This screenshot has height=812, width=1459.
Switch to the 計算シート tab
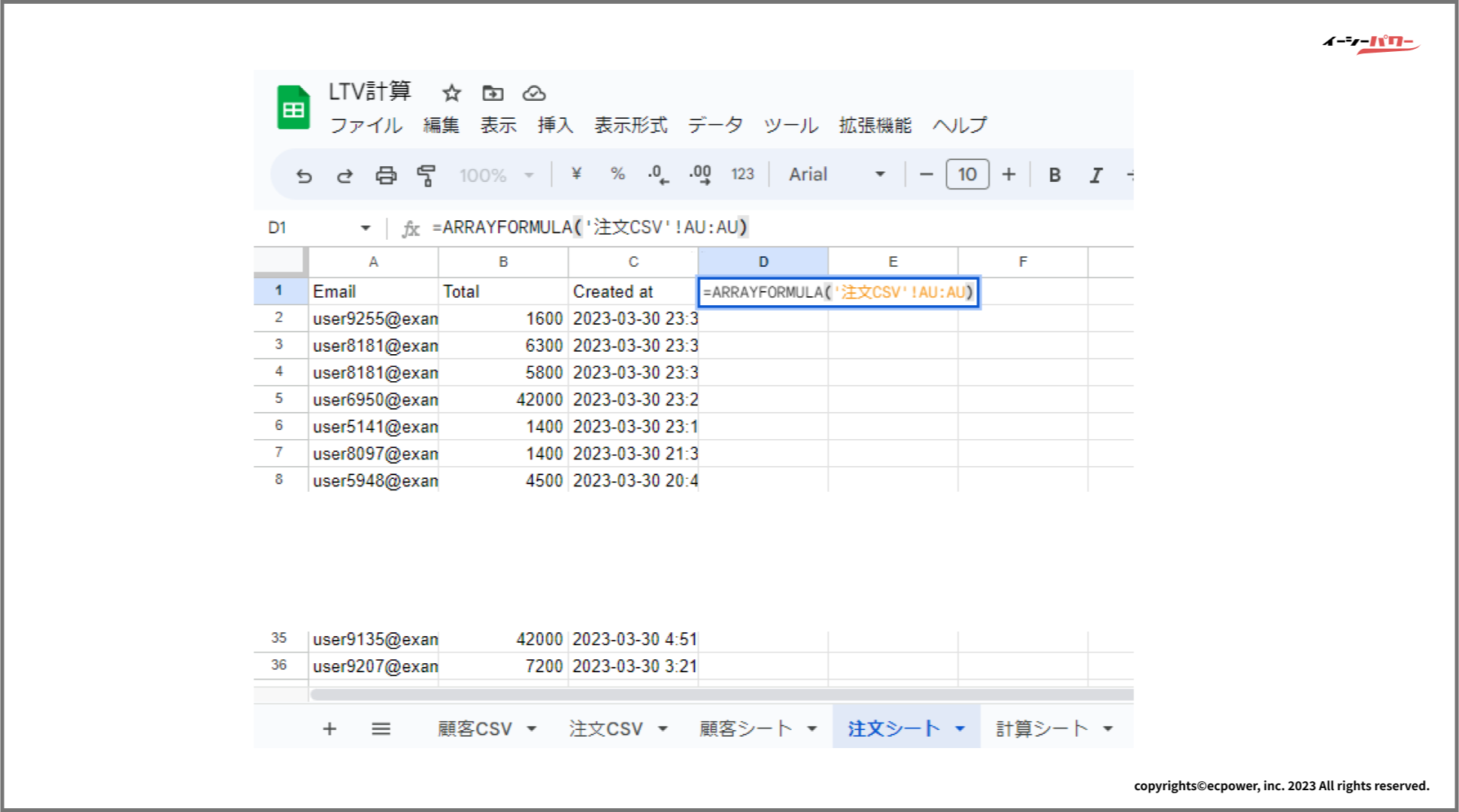tap(1042, 729)
